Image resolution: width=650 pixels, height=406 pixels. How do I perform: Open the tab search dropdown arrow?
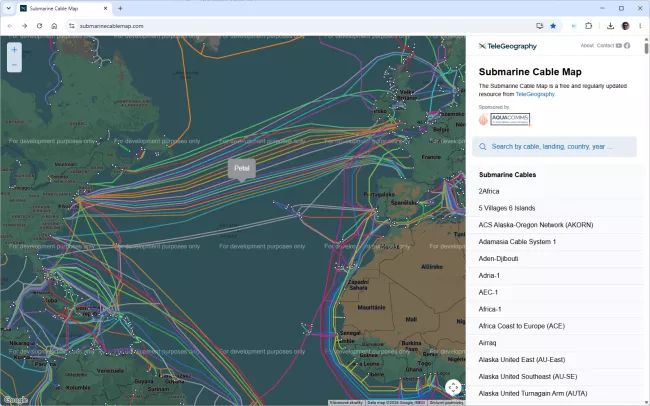8,8
